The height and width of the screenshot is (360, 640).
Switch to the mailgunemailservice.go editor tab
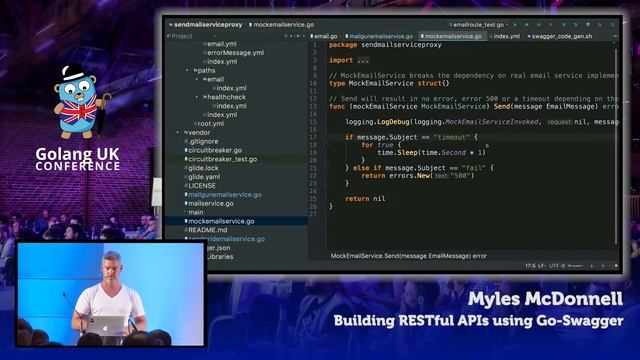(379, 36)
